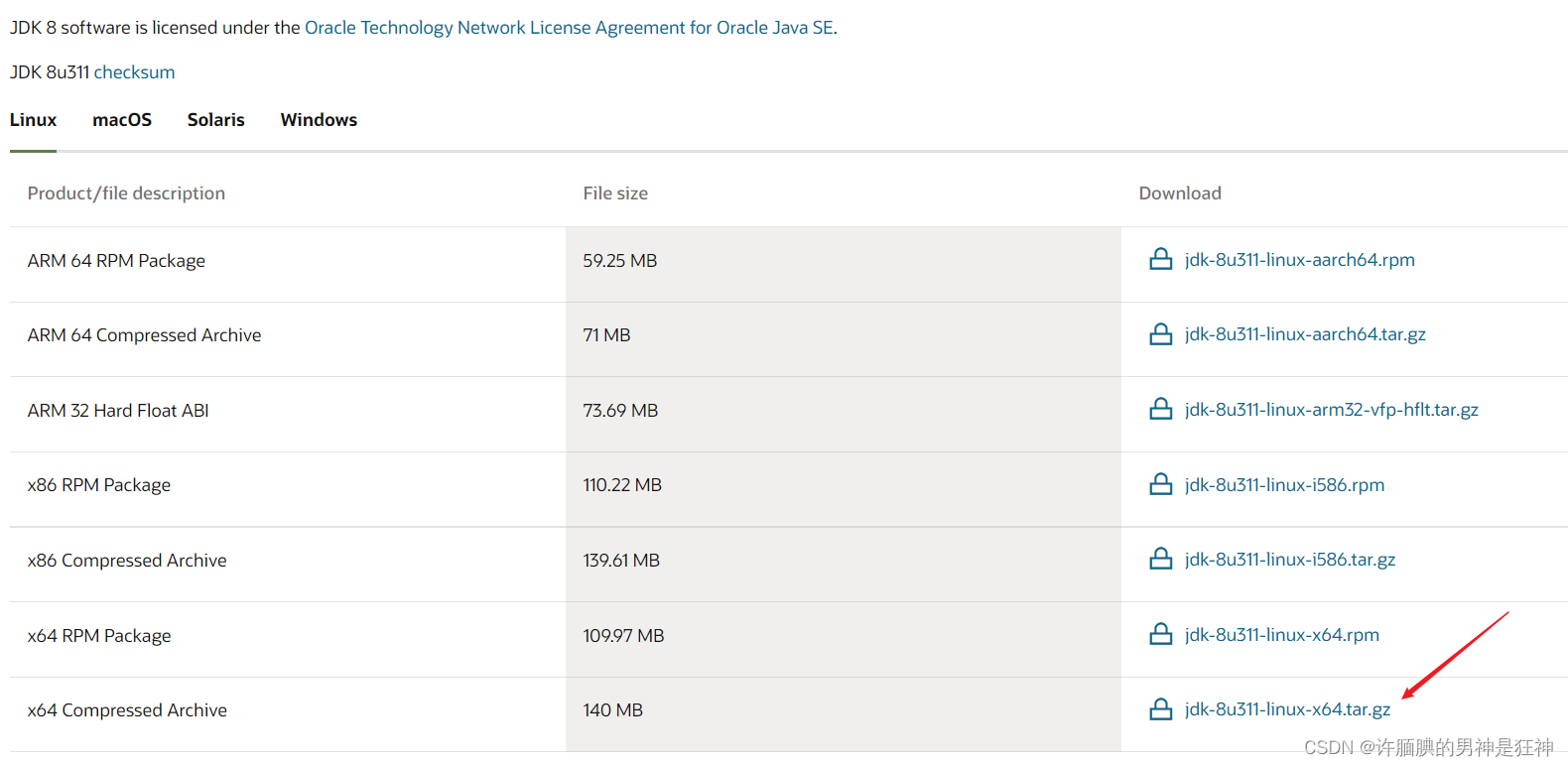The image size is (1568, 767).
Task: Click lock icon beside jdk-8u311-linux-x64.rpm
Action: click(x=1160, y=634)
